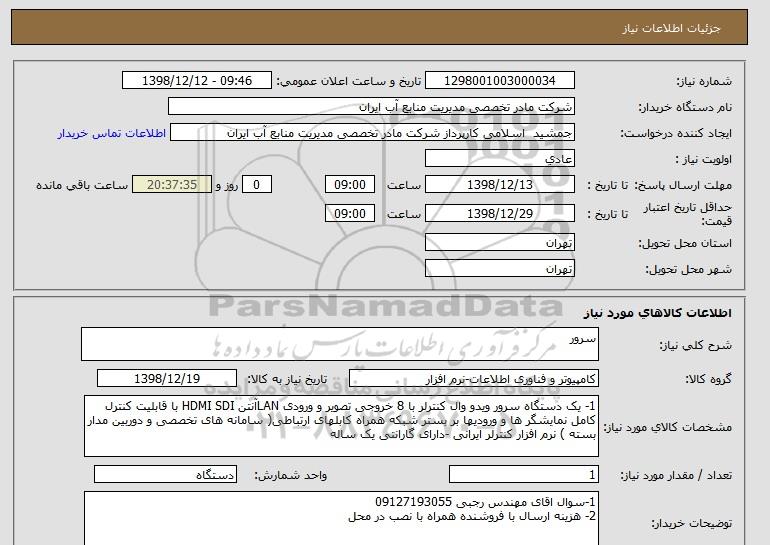The height and width of the screenshot is (545, 770).
Task: Open the اطلاعات تماس خریدار link
Action: coord(111,134)
